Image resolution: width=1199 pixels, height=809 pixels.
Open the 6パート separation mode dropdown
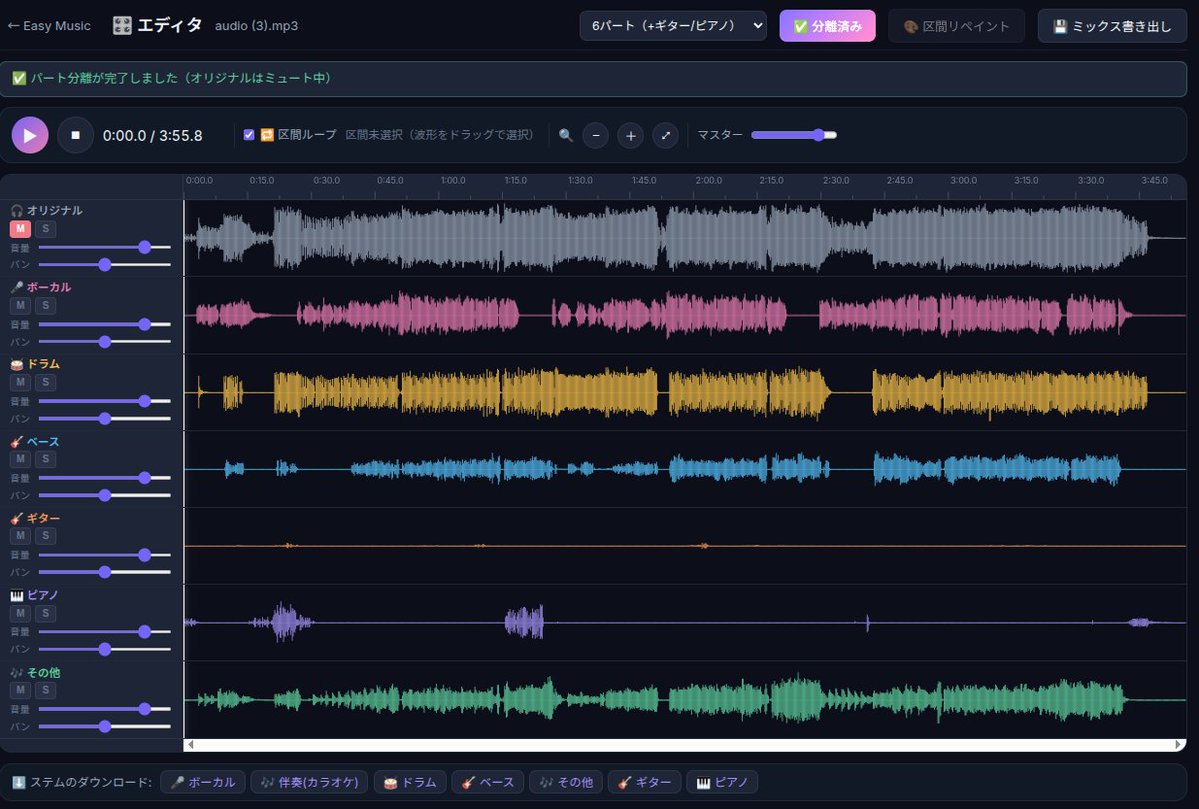coord(673,25)
